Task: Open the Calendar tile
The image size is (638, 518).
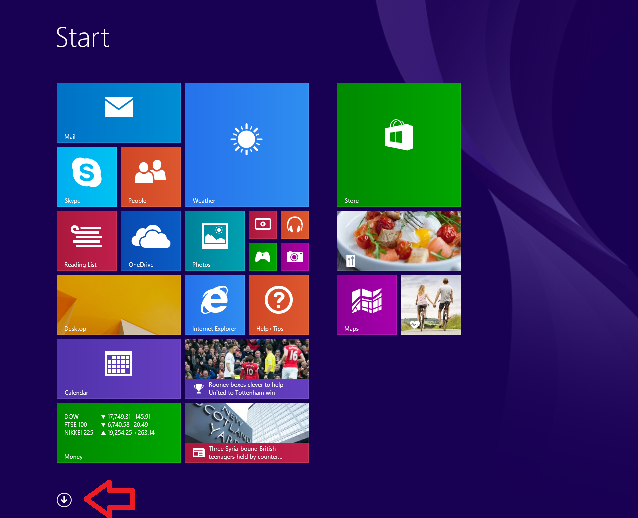Action: [119, 369]
